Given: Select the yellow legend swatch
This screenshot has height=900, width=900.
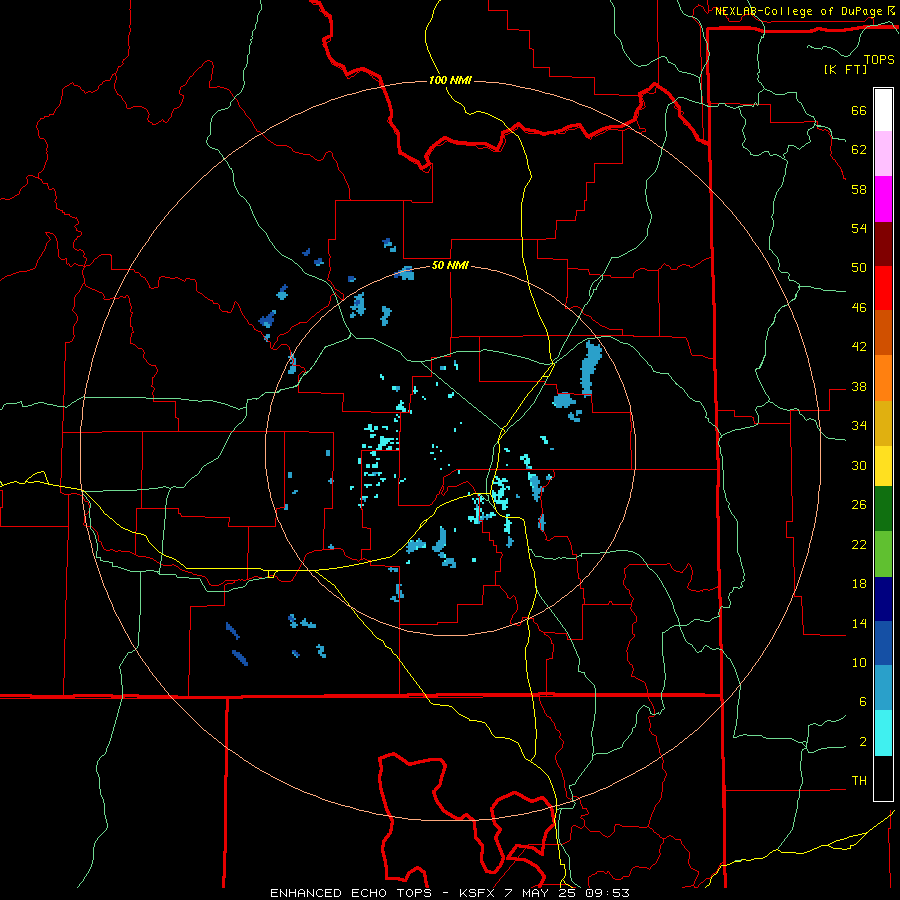Looking at the screenshot, I should 883,466.
